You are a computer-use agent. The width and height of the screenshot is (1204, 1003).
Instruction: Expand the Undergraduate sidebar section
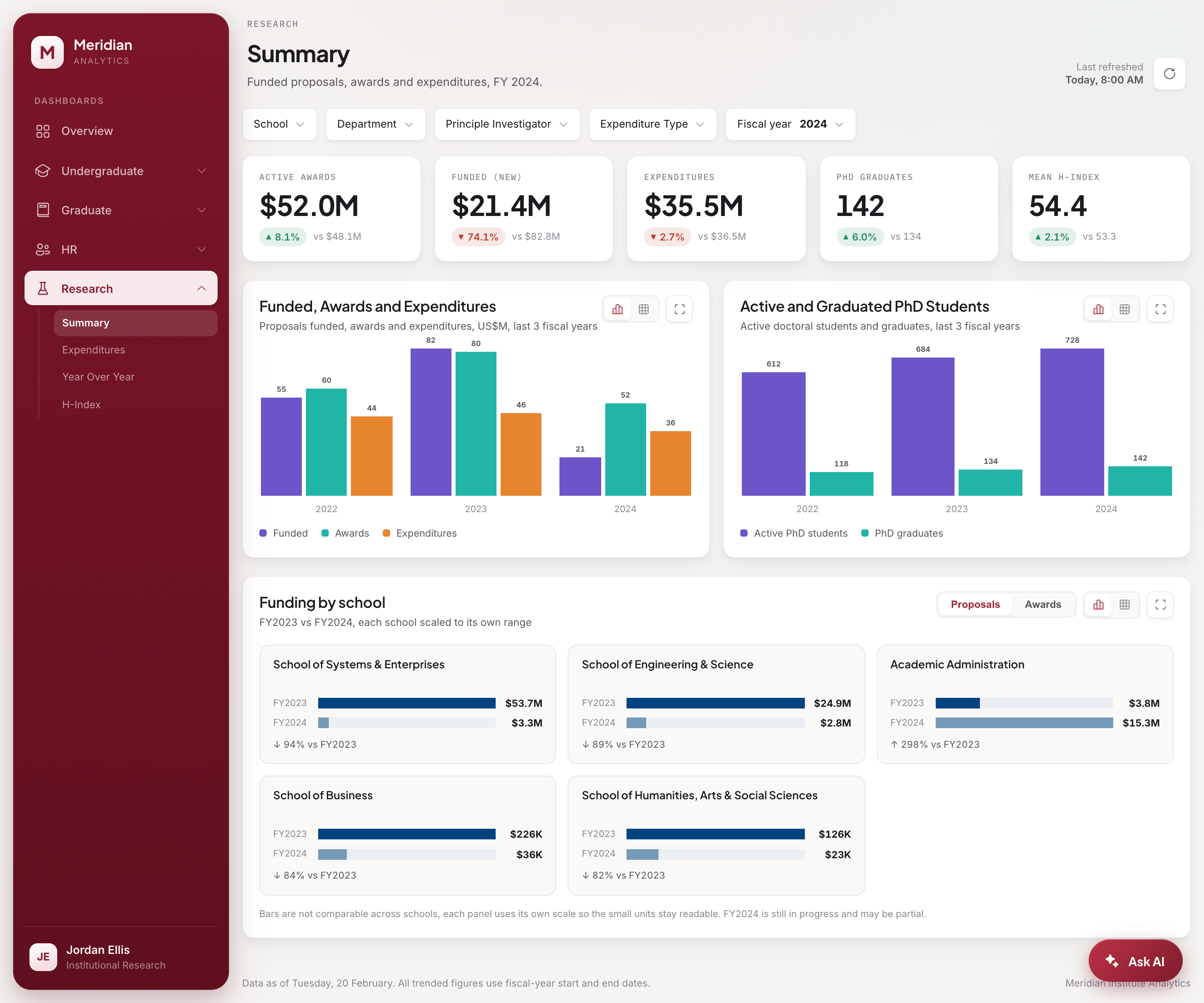pyautogui.click(x=121, y=171)
